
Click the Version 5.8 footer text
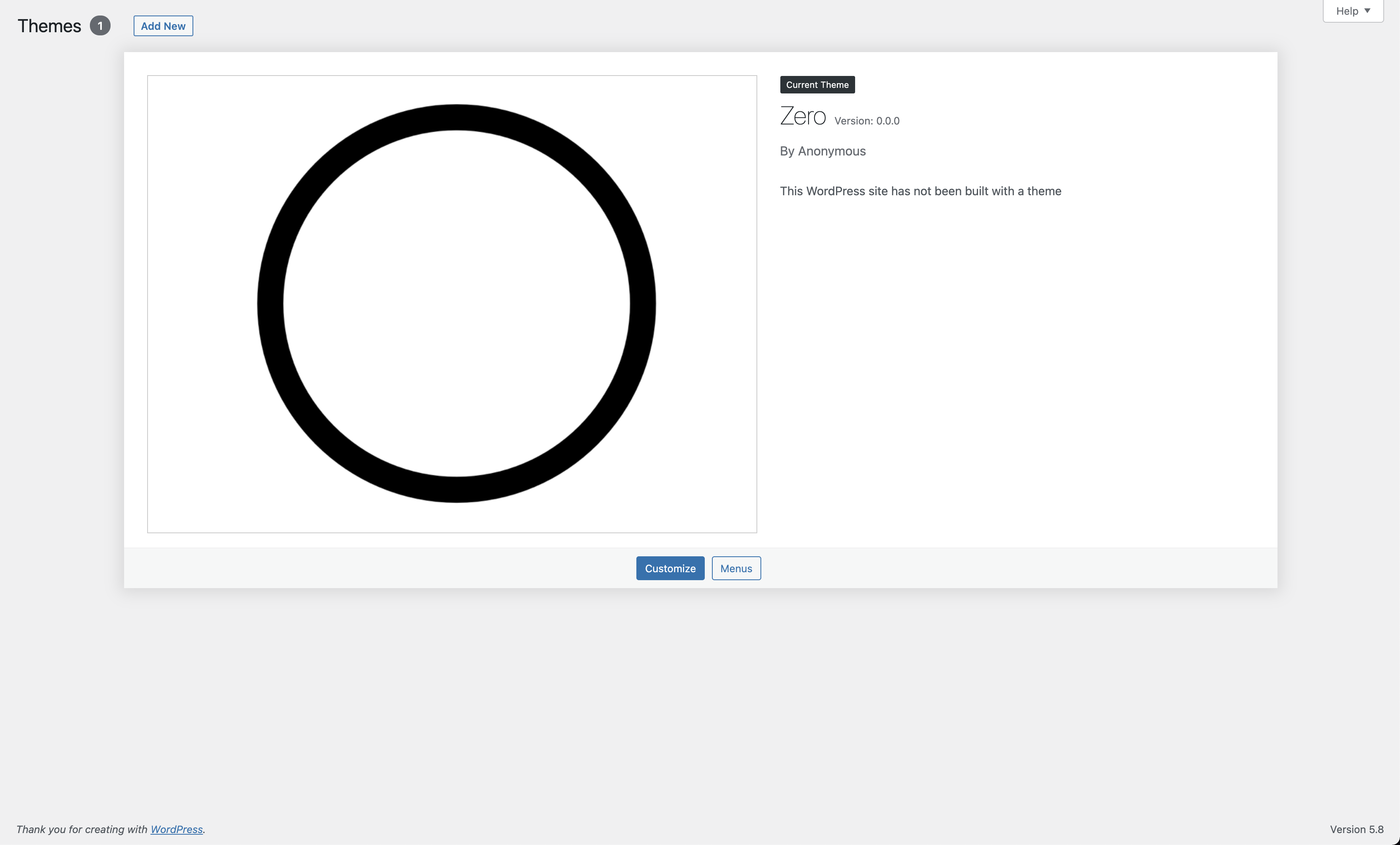[x=1357, y=829]
